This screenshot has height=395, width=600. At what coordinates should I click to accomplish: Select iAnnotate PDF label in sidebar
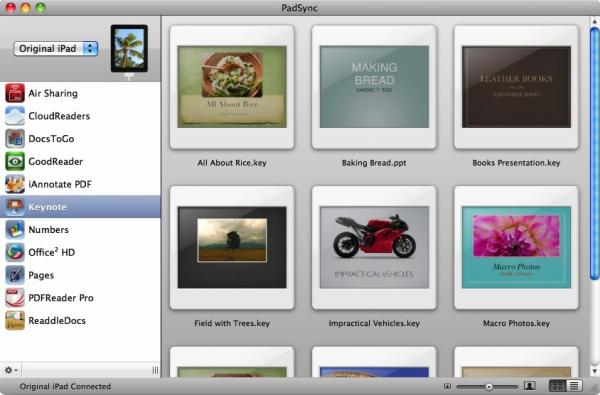point(60,184)
